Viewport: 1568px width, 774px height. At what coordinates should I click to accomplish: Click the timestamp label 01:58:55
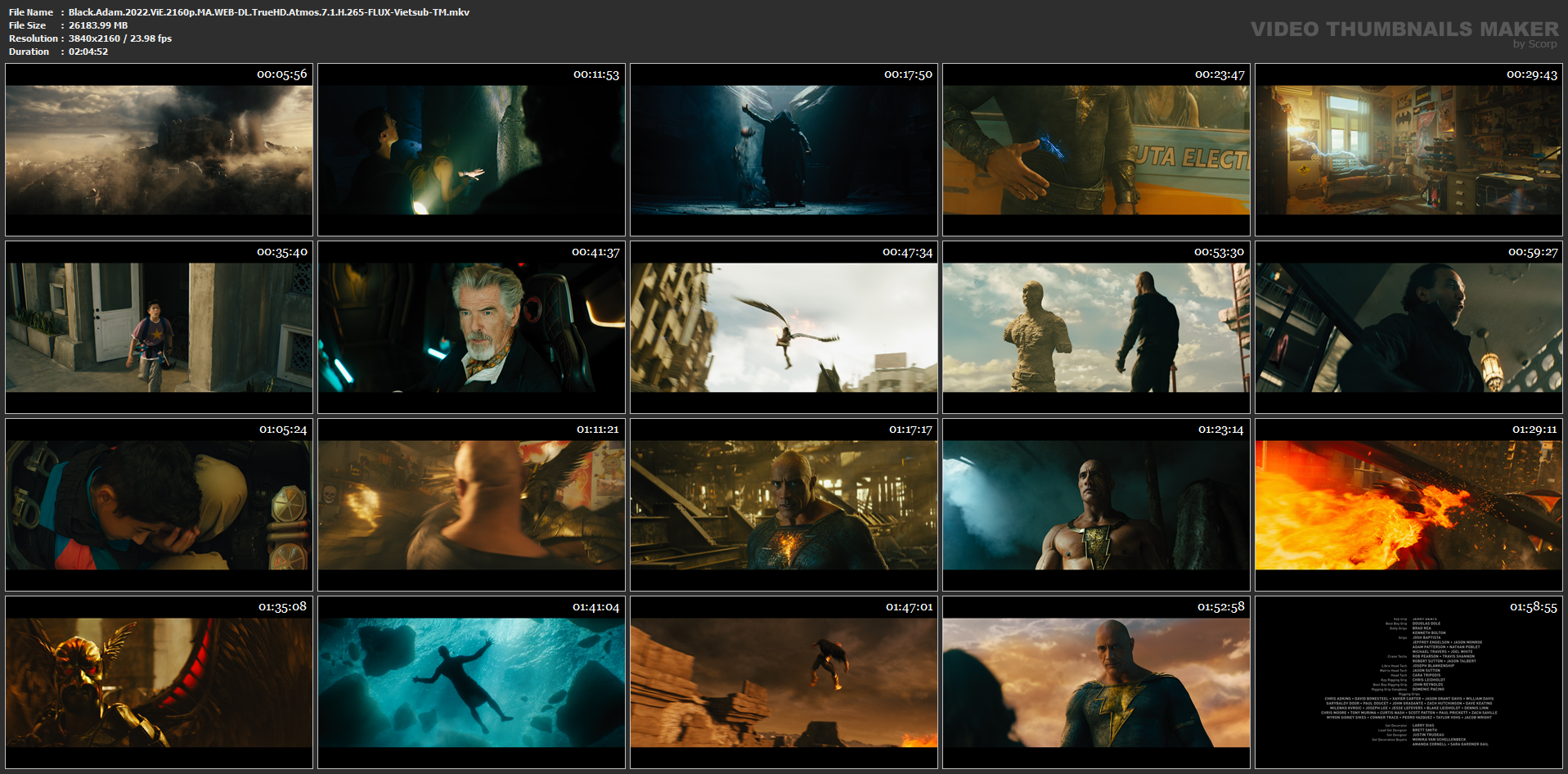pos(1534,607)
